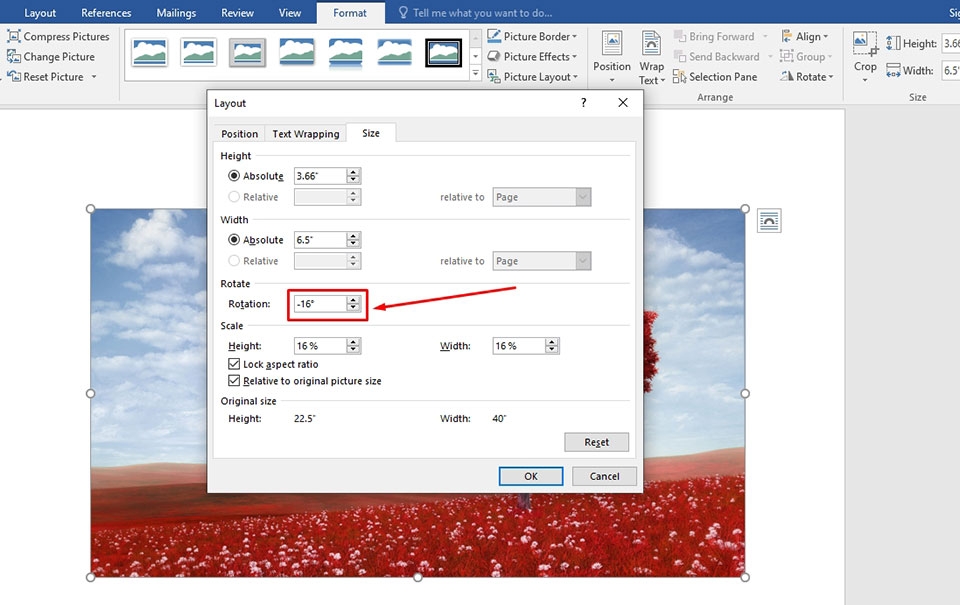Click the Compress Pictures label
This screenshot has height=605, width=960.
point(66,36)
